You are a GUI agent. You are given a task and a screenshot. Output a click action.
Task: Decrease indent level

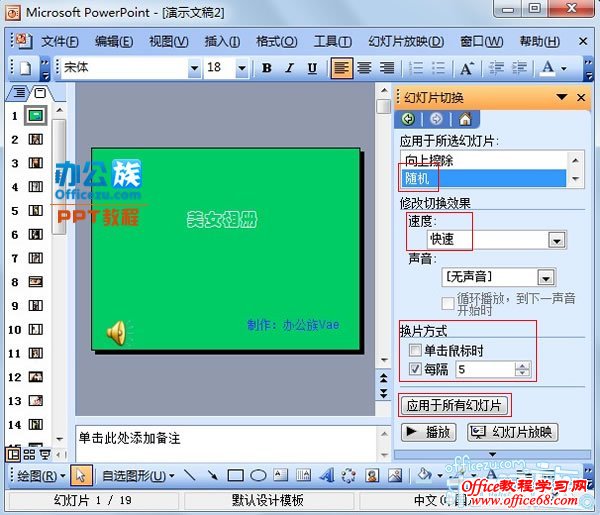click(x=496, y=68)
